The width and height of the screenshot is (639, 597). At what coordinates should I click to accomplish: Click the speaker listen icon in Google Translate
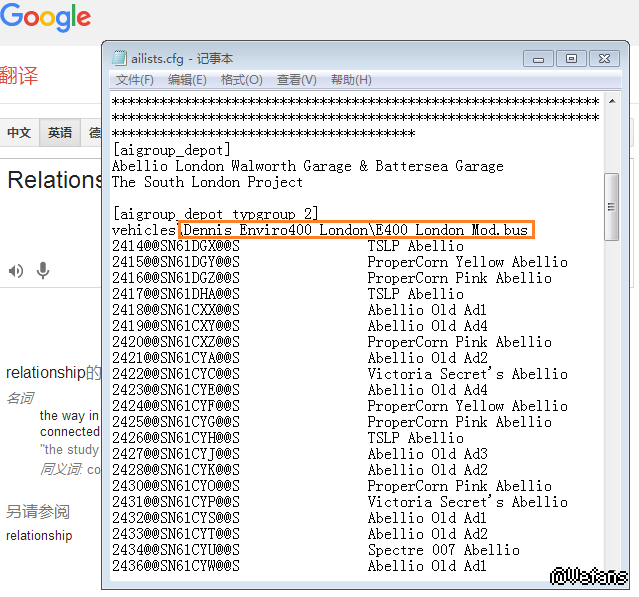pos(16,271)
